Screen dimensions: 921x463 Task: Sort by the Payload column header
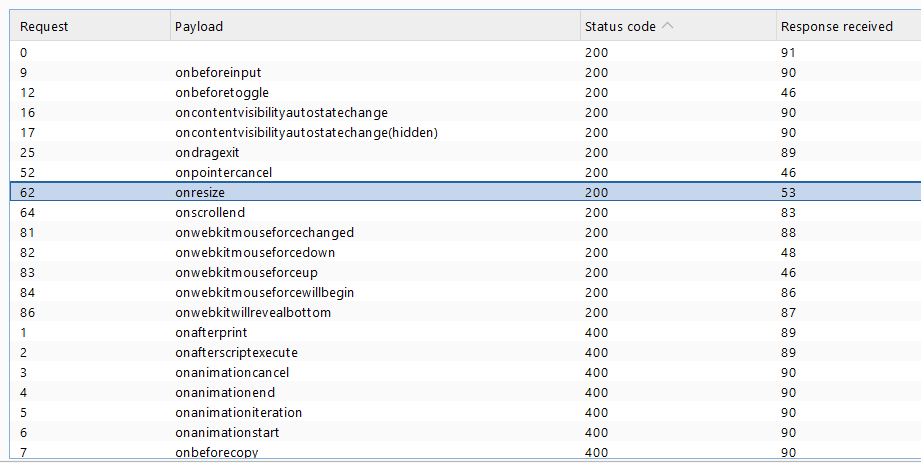[375, 26]
